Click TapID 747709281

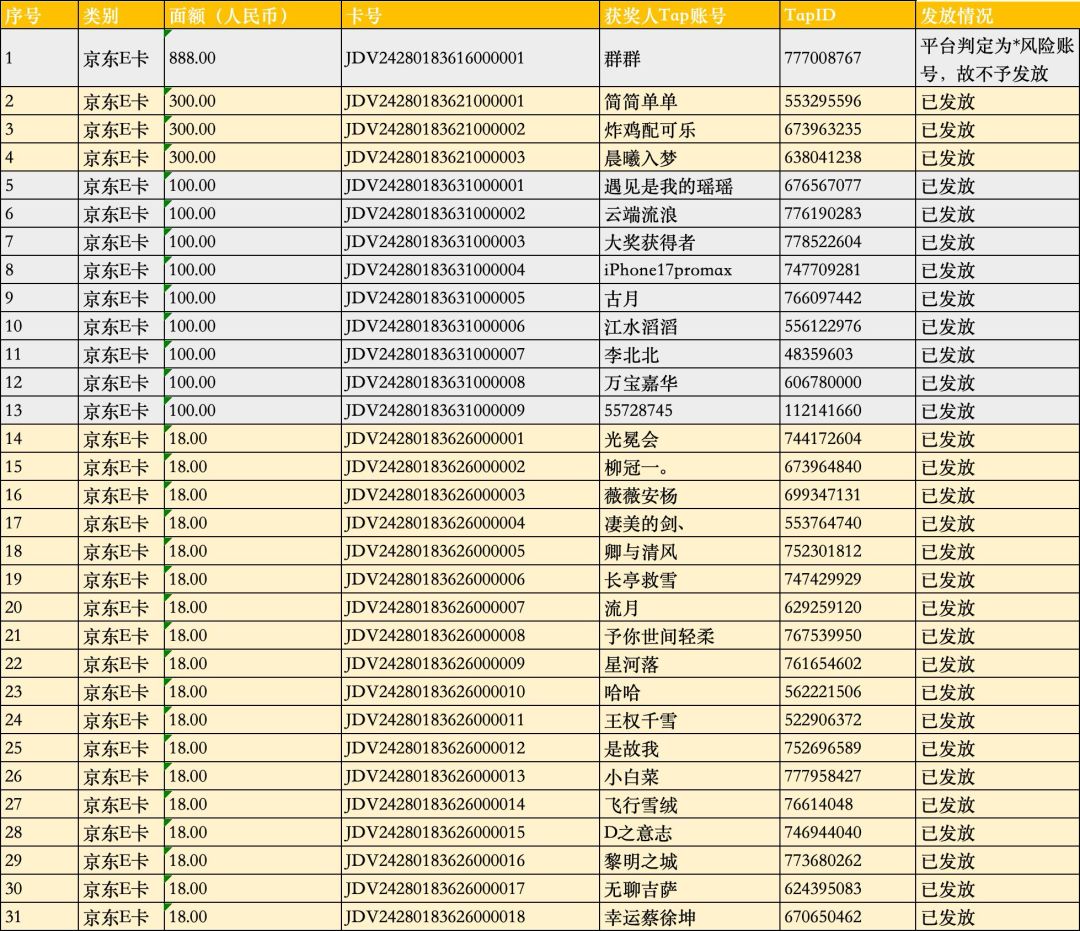pos(822,270)
